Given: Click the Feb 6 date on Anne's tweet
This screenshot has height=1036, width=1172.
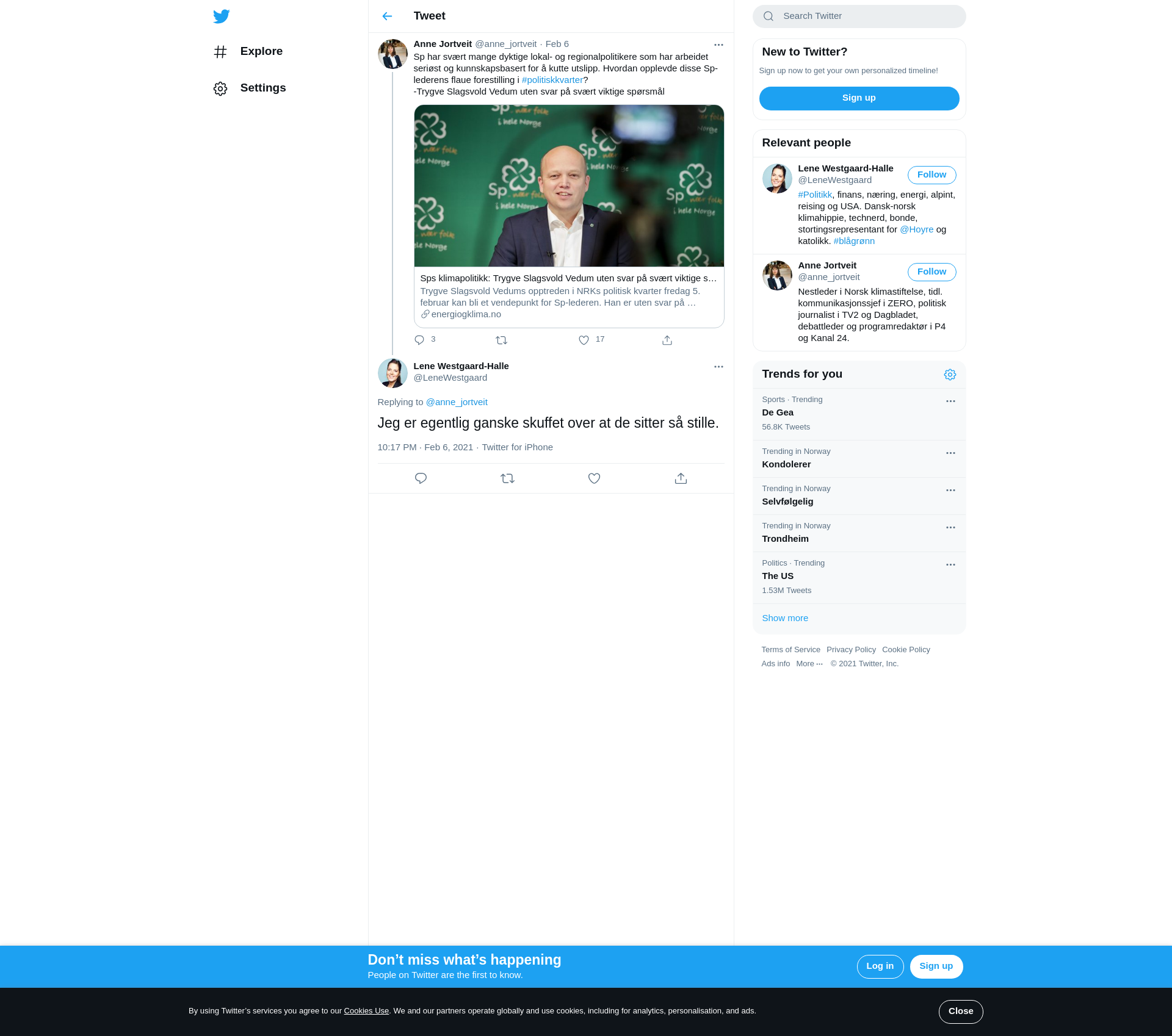Looking at the screenshot, I should click(557, 44).
